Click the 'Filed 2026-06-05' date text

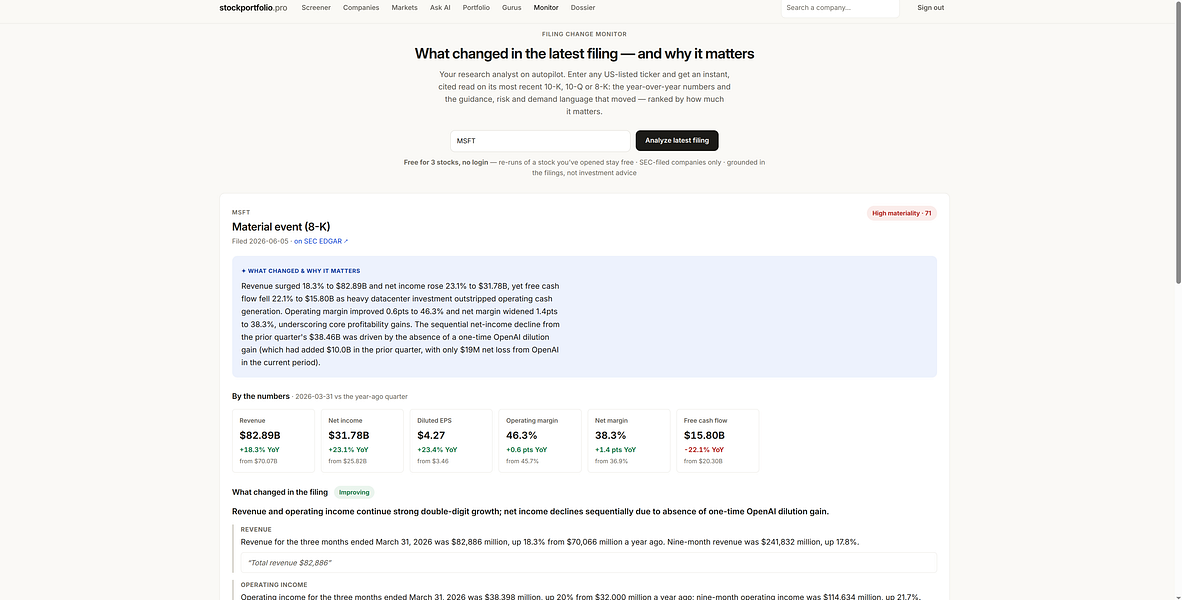260,241
